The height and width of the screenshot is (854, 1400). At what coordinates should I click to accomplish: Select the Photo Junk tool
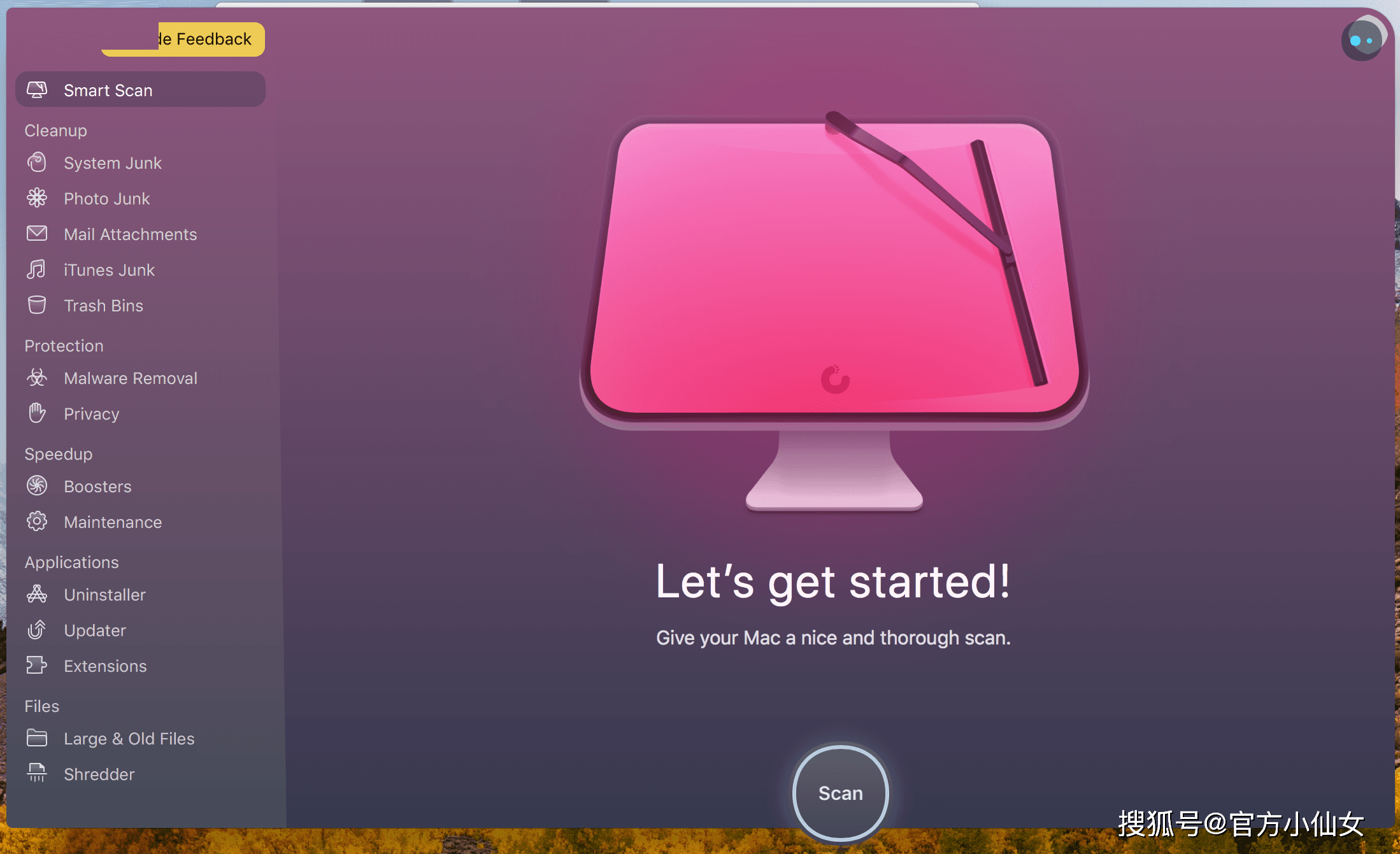coord(107,198)
